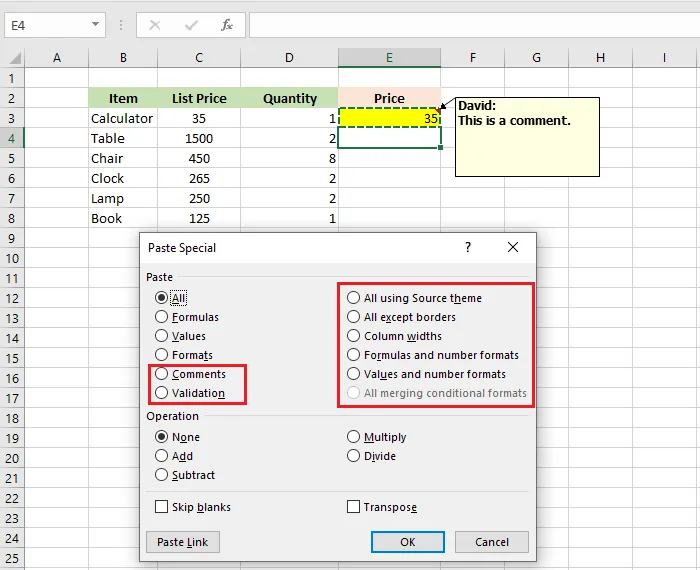Select the Formats paste option
This screenshot has height=570, width=700.
[x=183, y=355]
